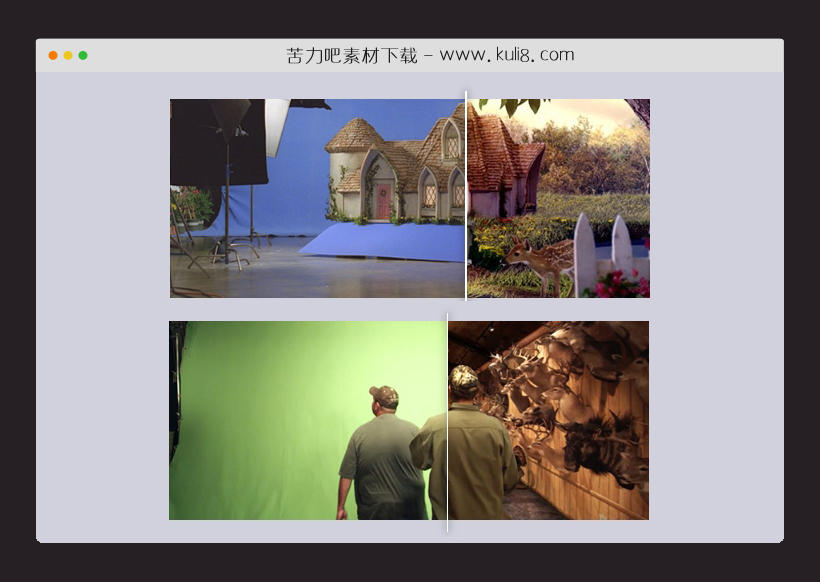
Task: Click the orange close dot in title bar
Action: [53, 55]
